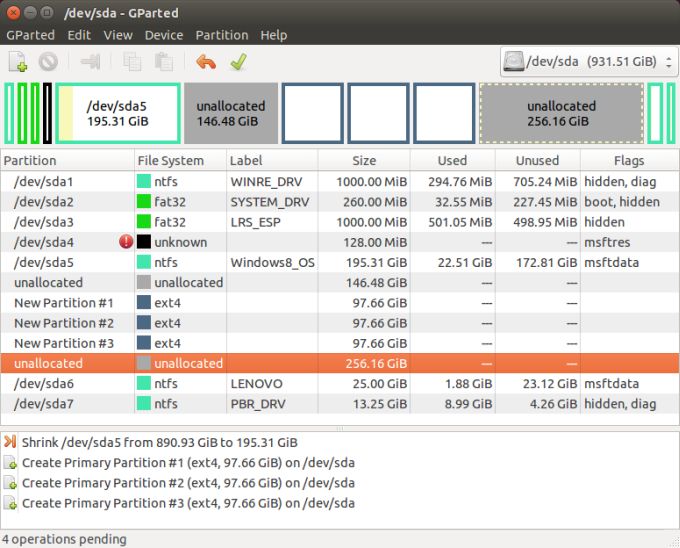
Task: Click the New partition toolbar icon
Action: [19, 62]
